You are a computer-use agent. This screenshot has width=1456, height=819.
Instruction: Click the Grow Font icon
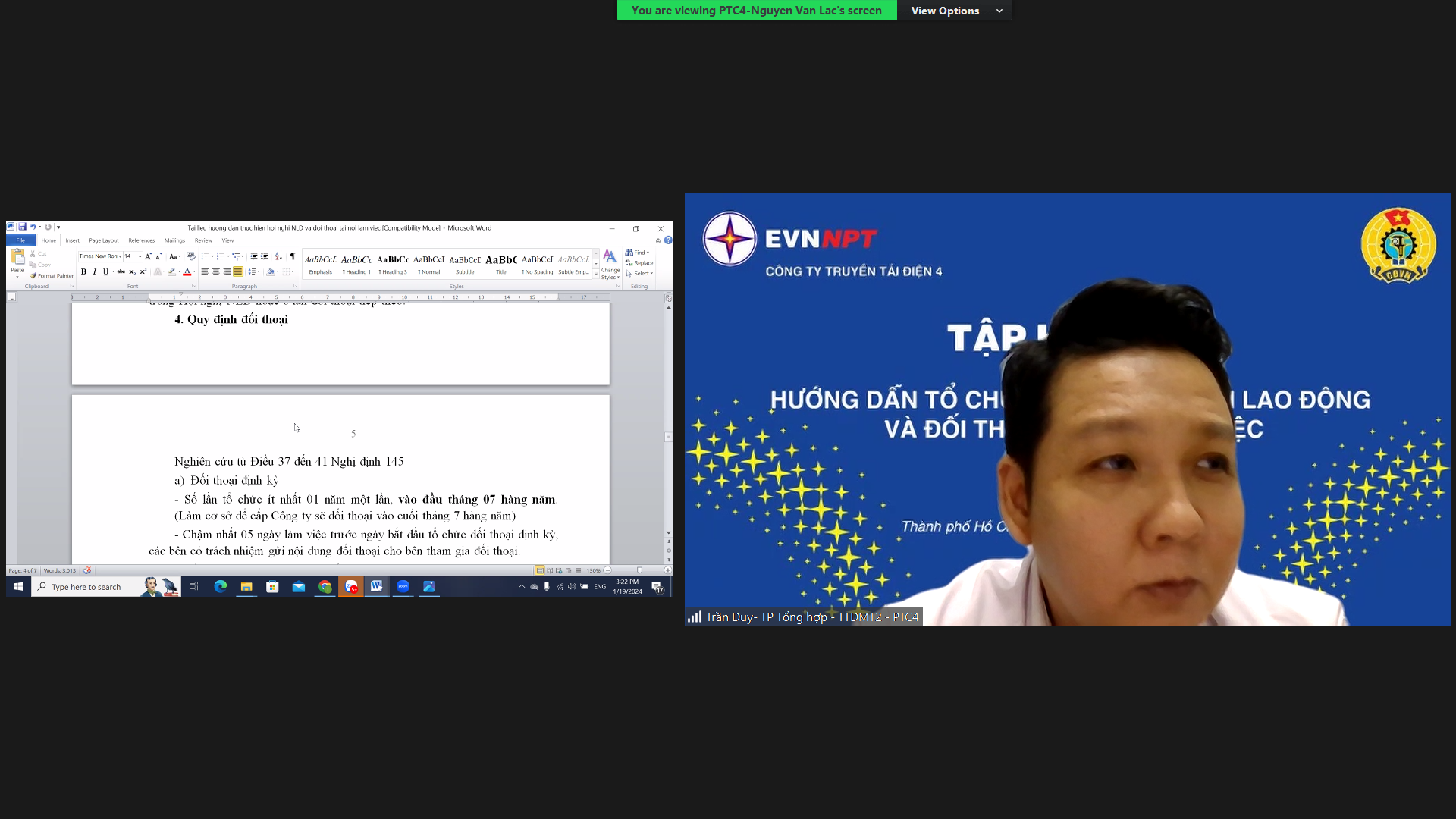[148, 256]
